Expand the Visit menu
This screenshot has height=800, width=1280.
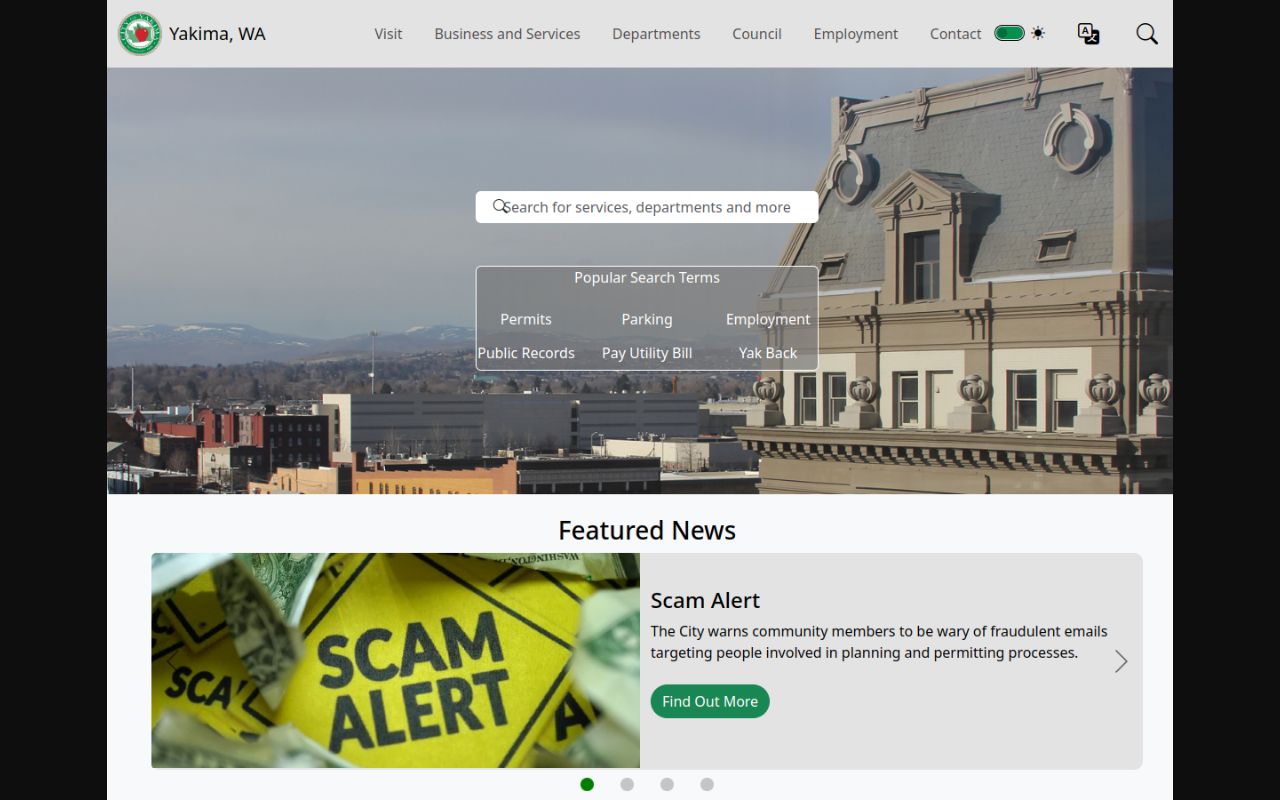point(388,34)
